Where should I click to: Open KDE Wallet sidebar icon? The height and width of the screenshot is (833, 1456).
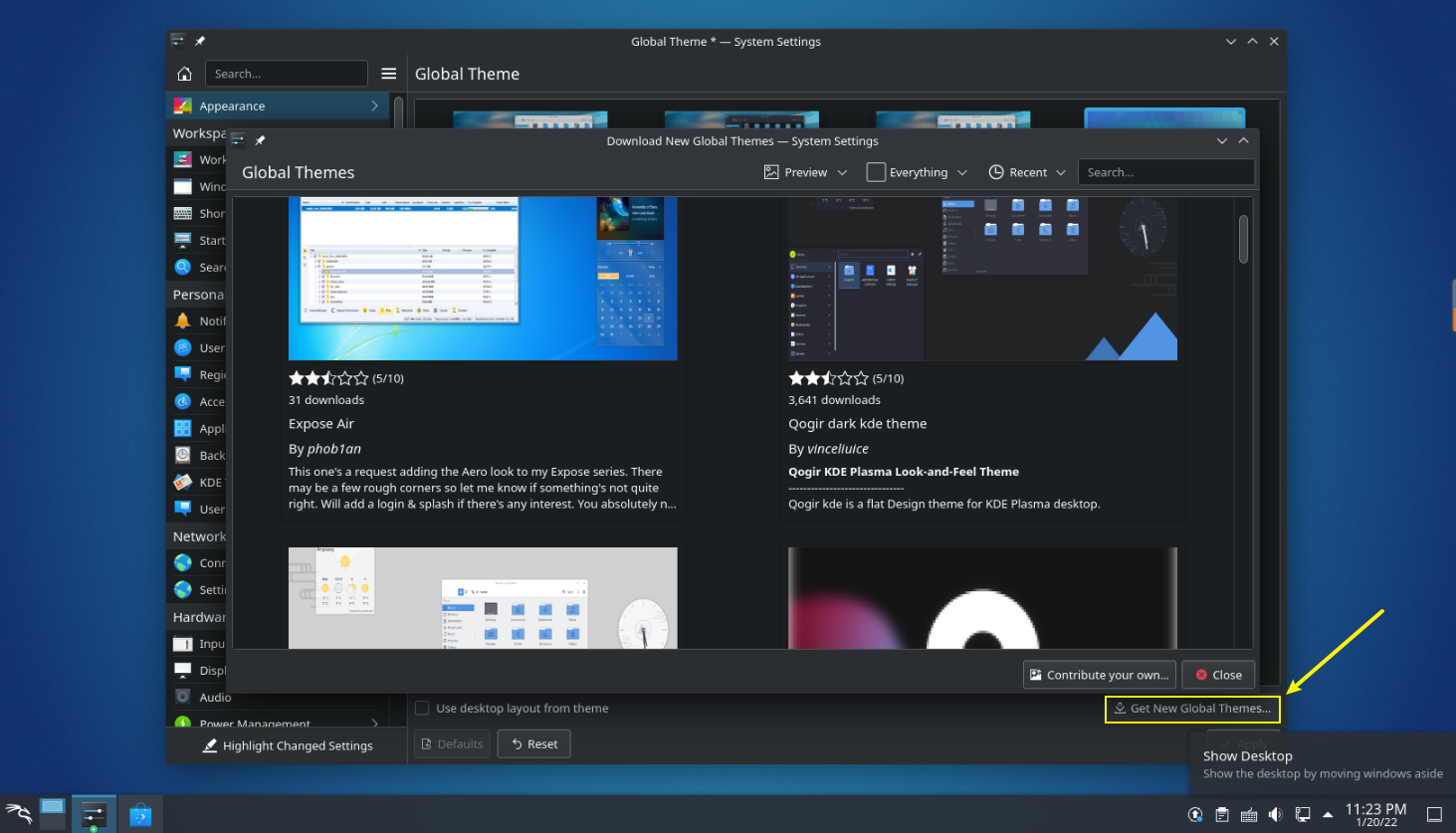183,482
